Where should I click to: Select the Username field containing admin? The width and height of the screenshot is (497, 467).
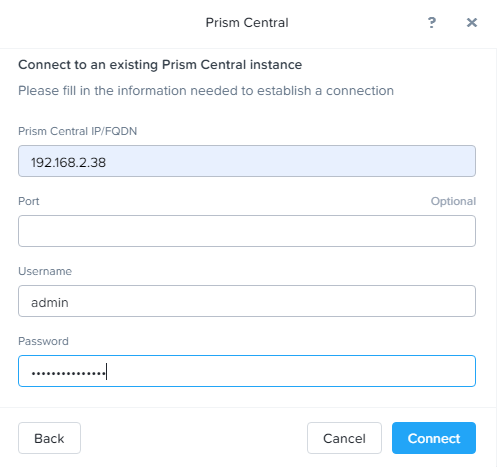coord(247,301)
